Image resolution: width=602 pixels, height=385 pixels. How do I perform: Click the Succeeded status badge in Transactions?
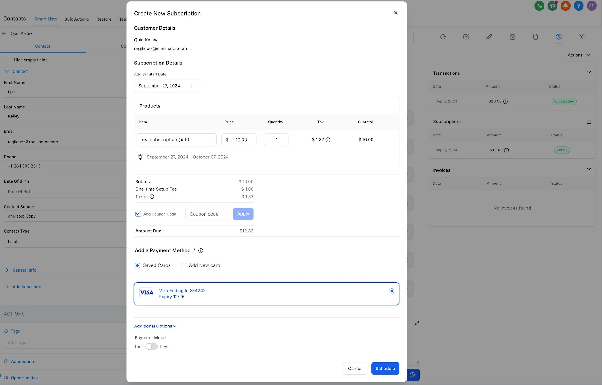click(564, 101)
